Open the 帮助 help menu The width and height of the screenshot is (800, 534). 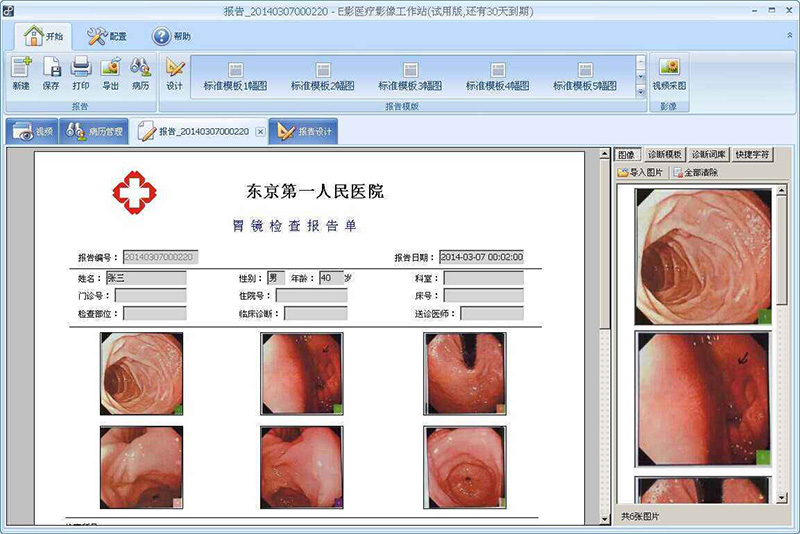171,37
